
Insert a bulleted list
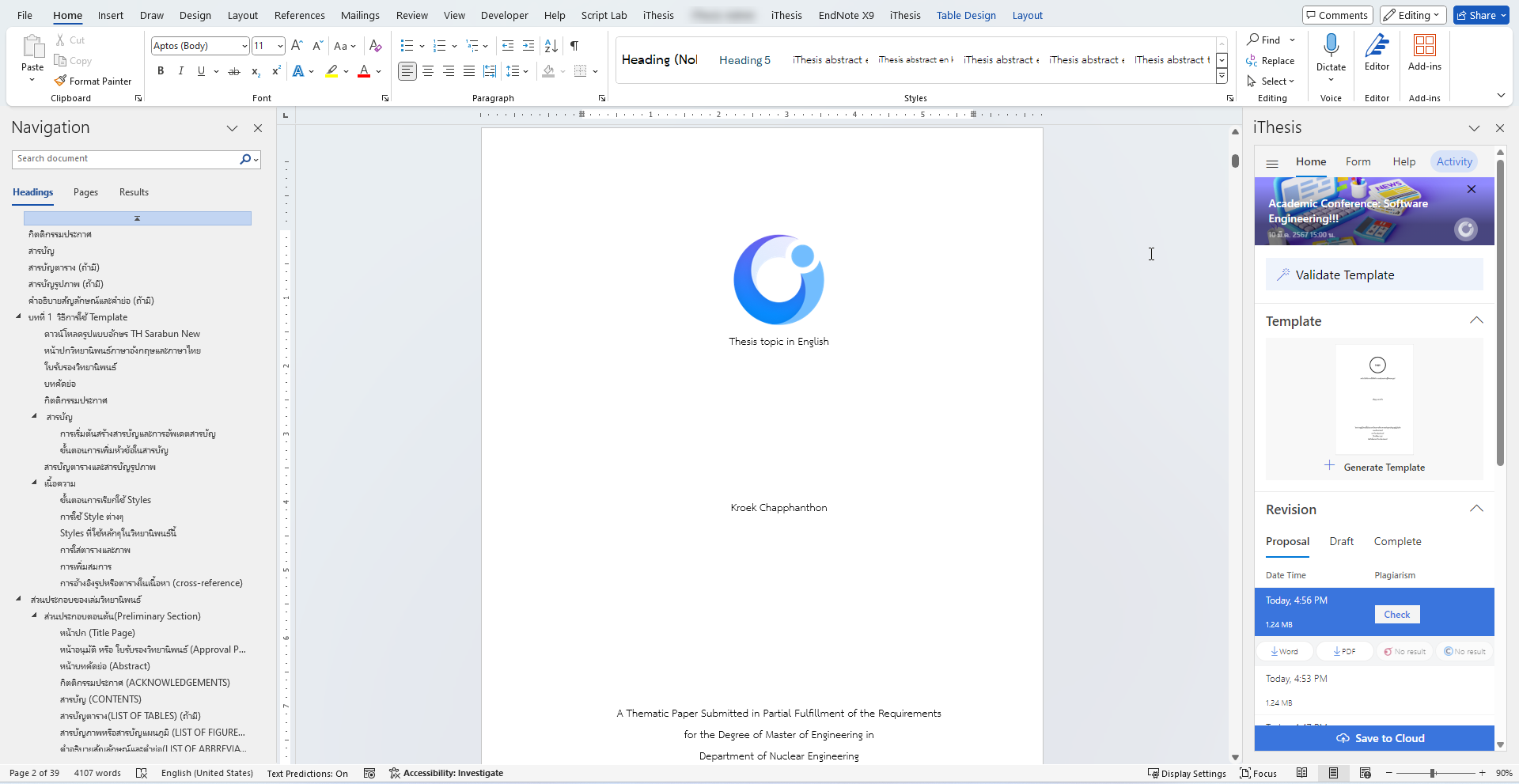point(407,46)
